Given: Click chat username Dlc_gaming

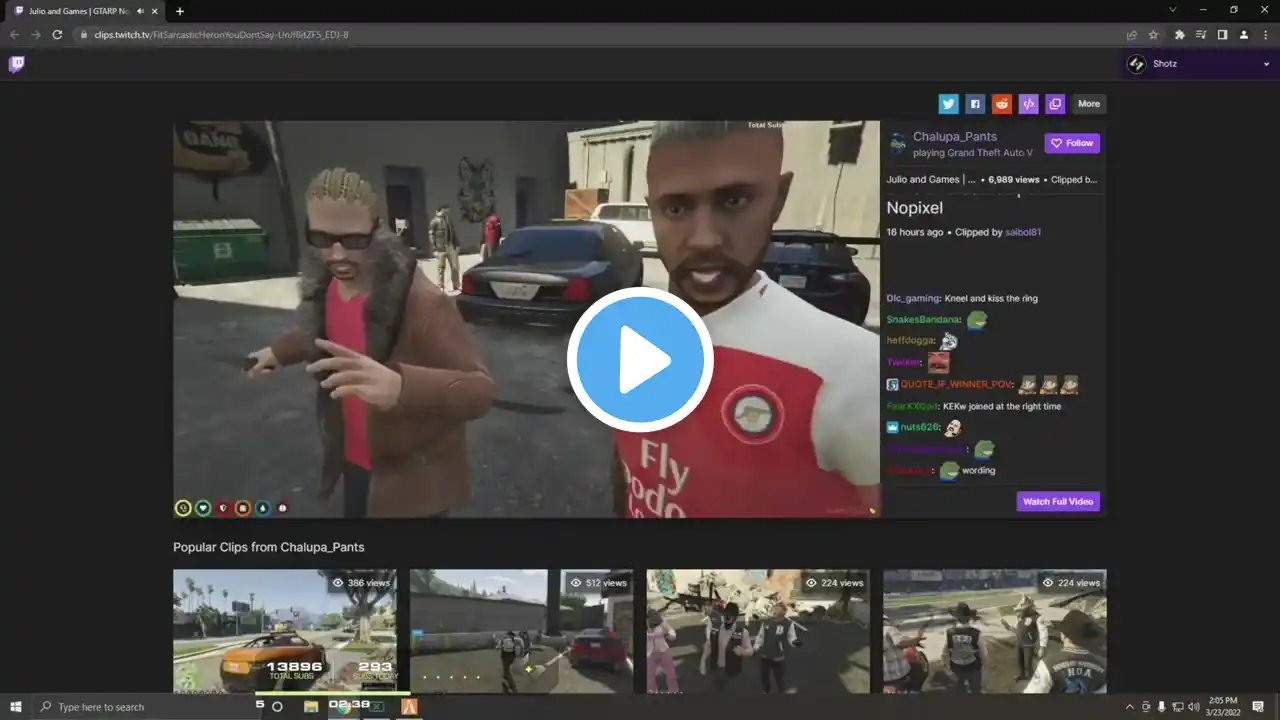Looking at the screenshot, I should tap(913, 298).
